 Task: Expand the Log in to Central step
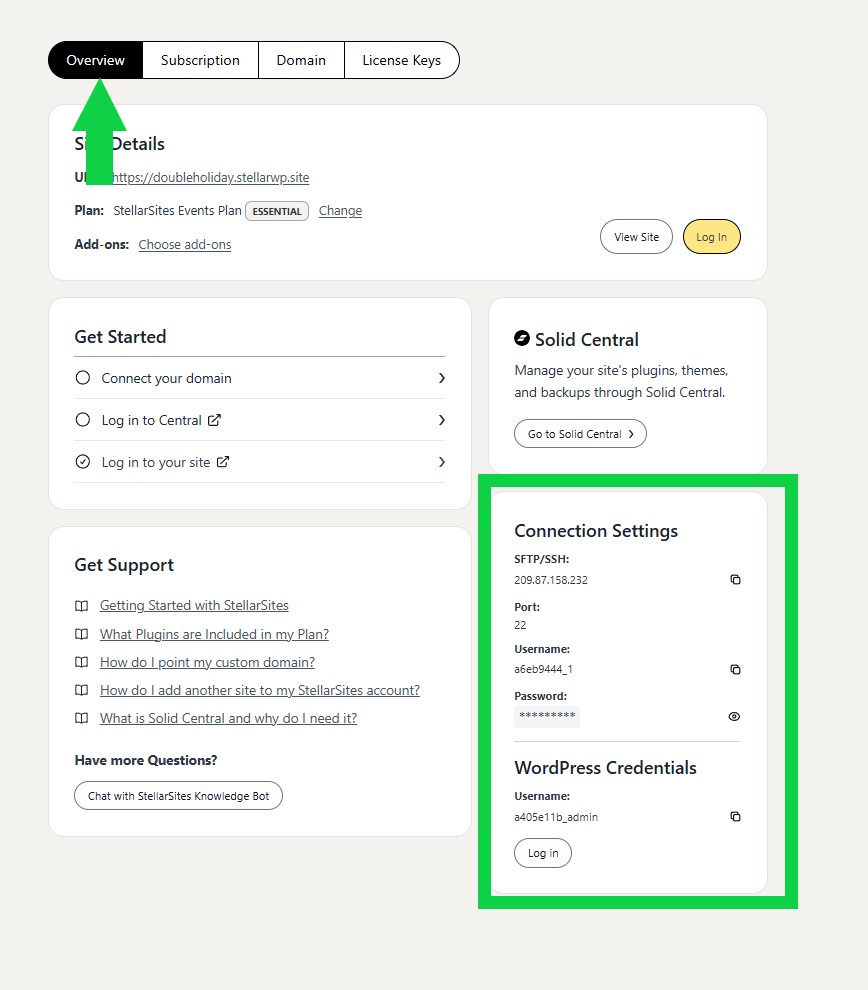[441, 420]
